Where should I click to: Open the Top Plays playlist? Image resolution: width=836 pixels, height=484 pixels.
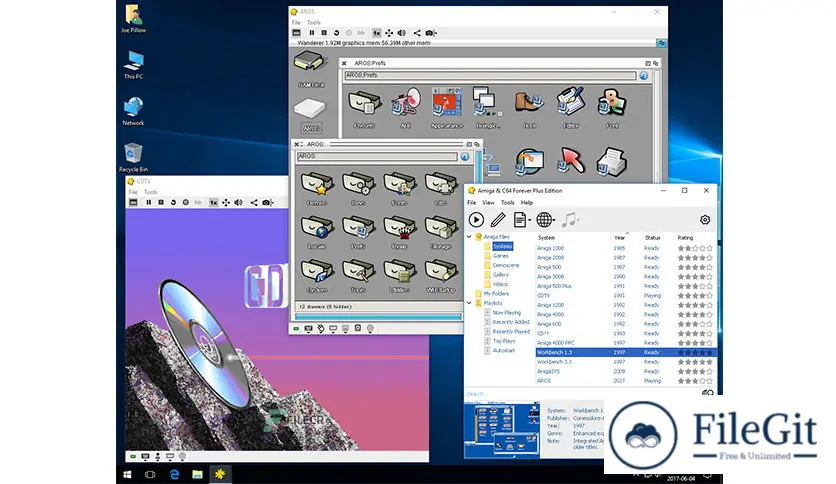[504, 341]
